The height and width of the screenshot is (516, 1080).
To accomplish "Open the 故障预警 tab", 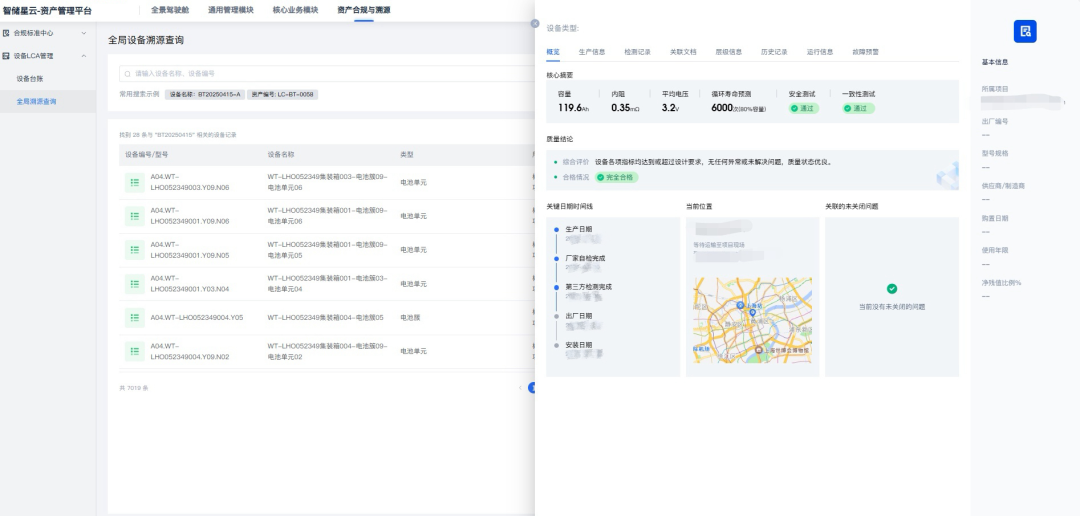I will 866,51.
